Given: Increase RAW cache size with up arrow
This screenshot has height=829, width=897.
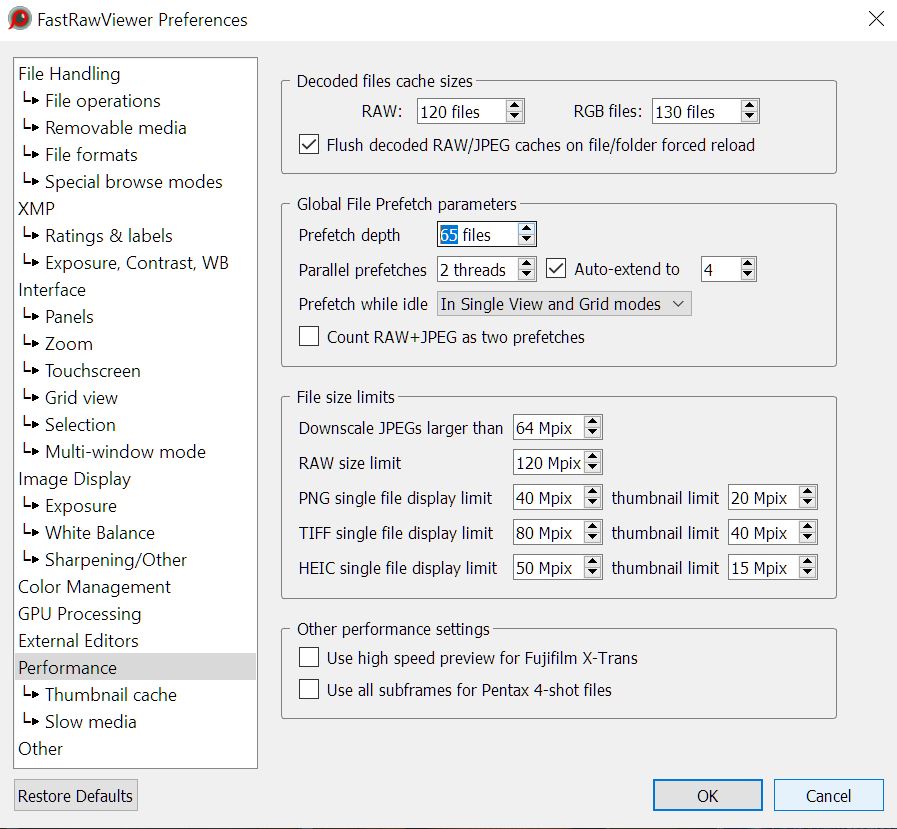Looking at the screenshot, I should coord(514,106).
